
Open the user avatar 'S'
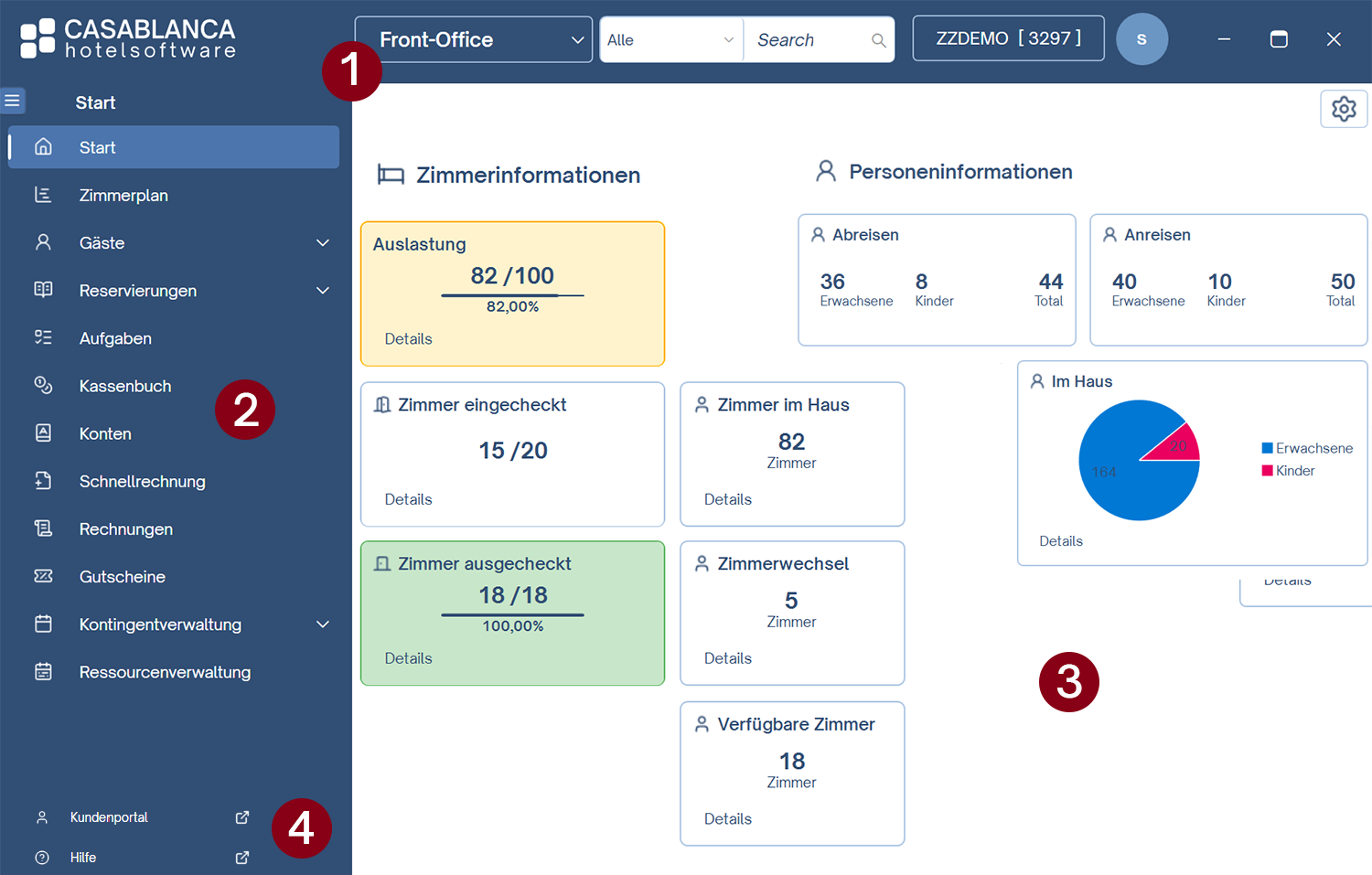tap(1142, 39)
